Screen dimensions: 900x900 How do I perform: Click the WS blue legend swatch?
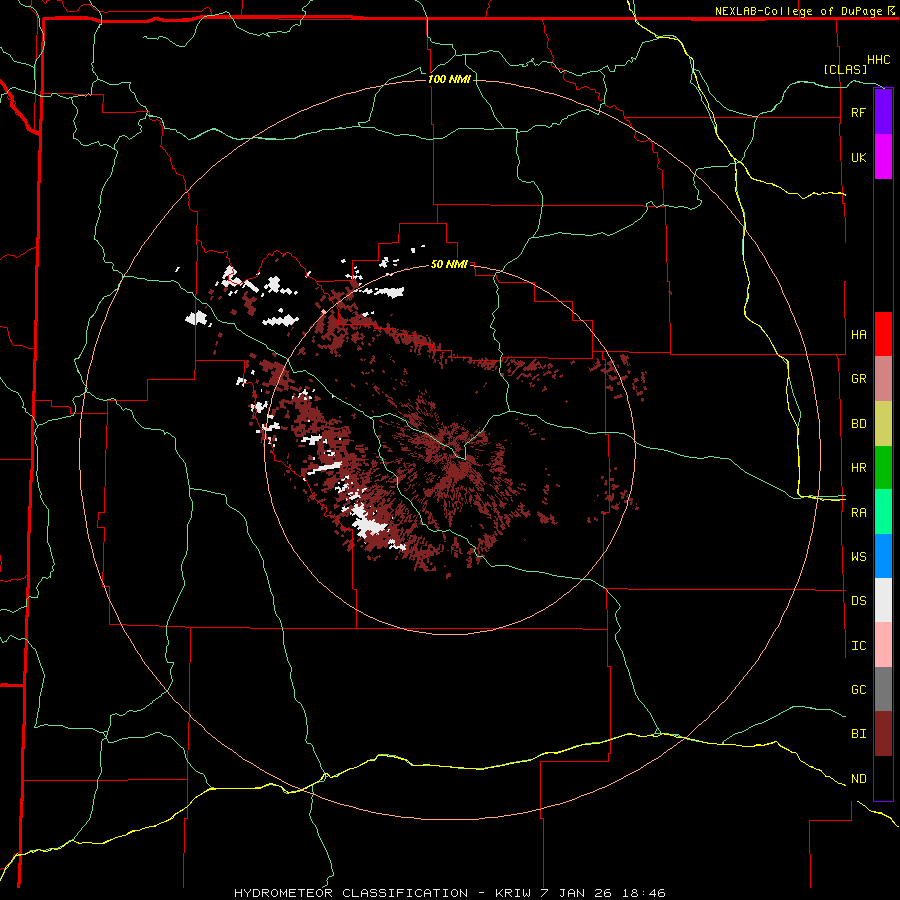coord(883,556)
